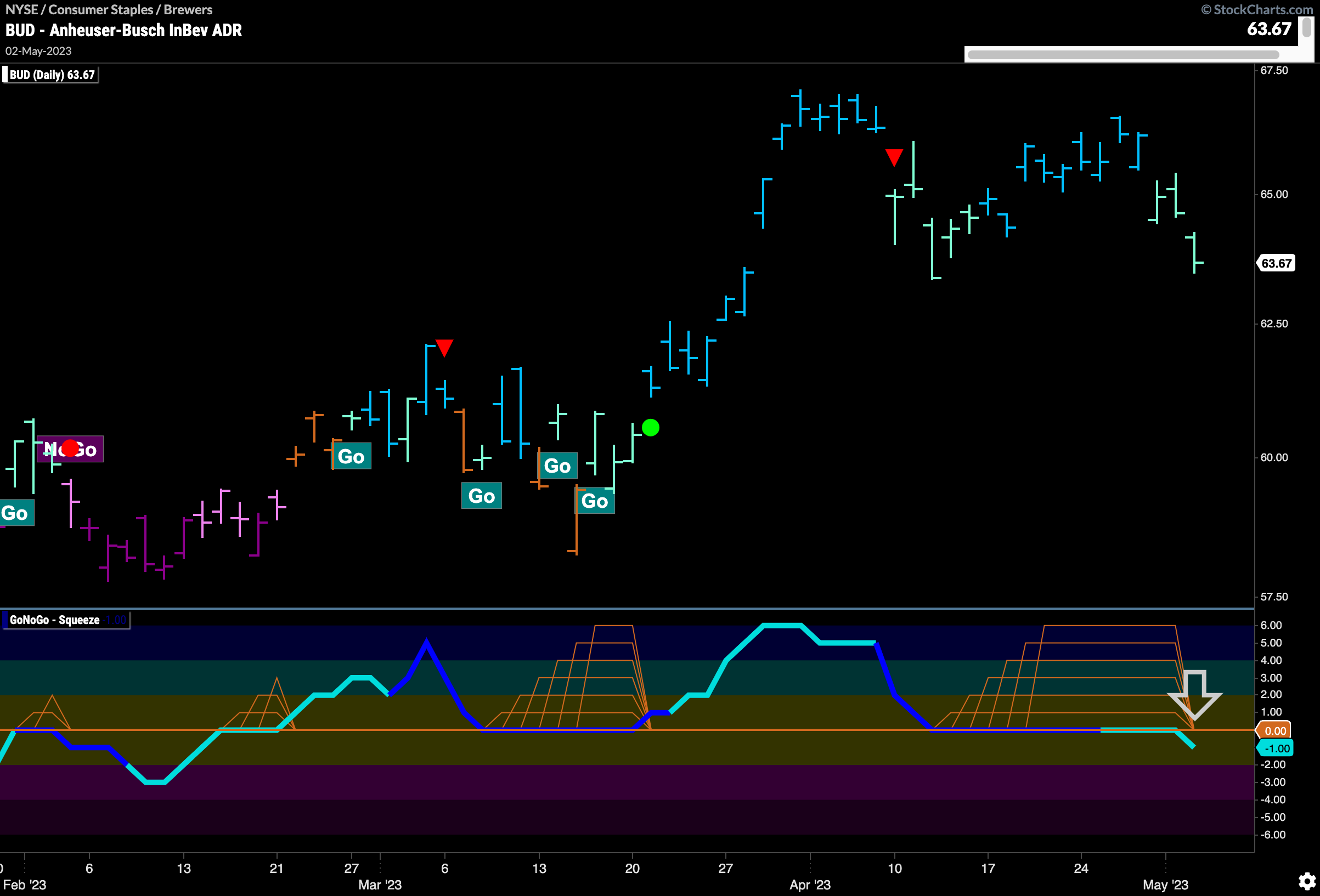Click the -6.00 squeeze axis label
Image resolution: width=1320 pixels, height=896 pixels.
(x=1273, y=835)
